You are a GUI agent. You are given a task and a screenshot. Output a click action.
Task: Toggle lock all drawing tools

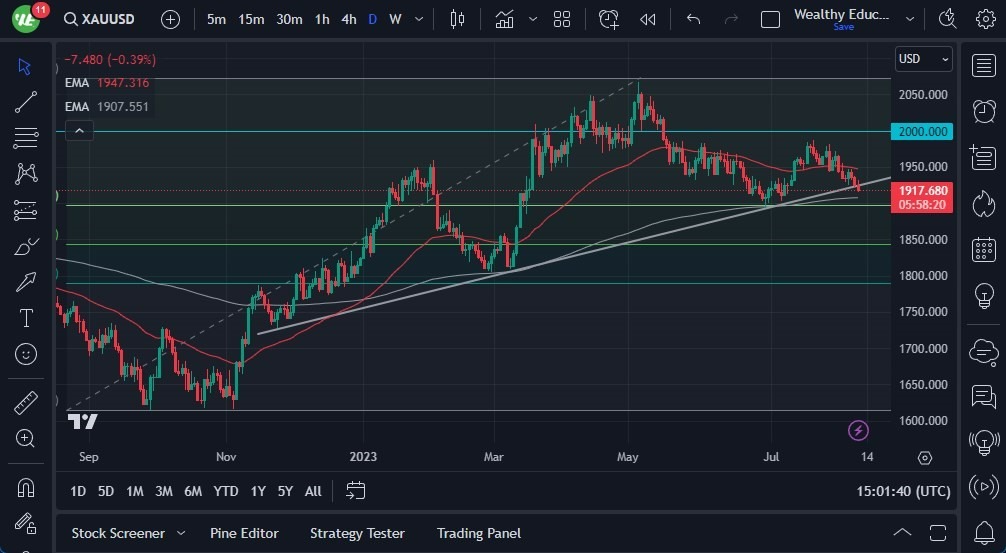[26, 525]
